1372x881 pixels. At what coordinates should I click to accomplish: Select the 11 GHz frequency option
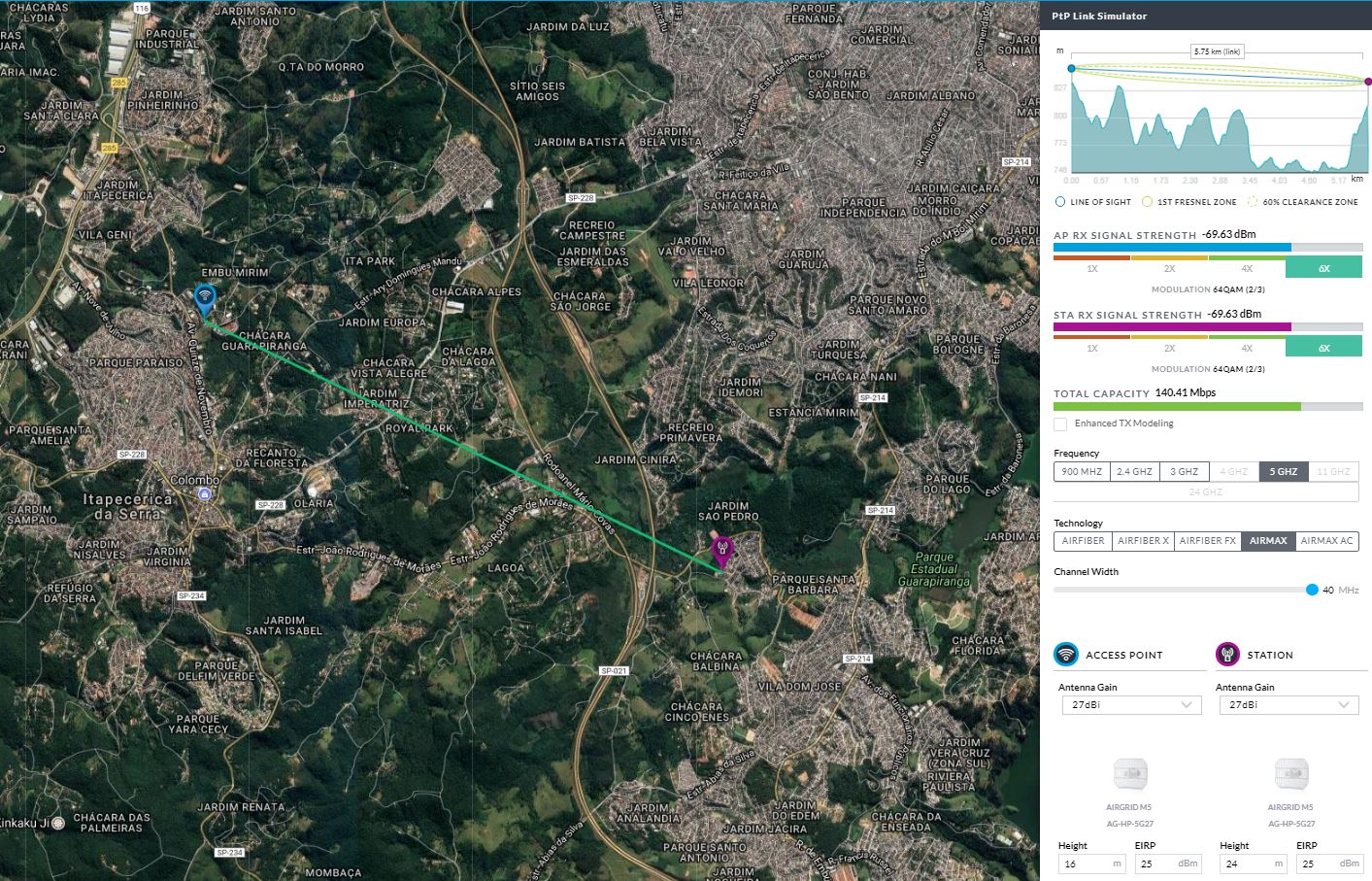coord(1333,472)
